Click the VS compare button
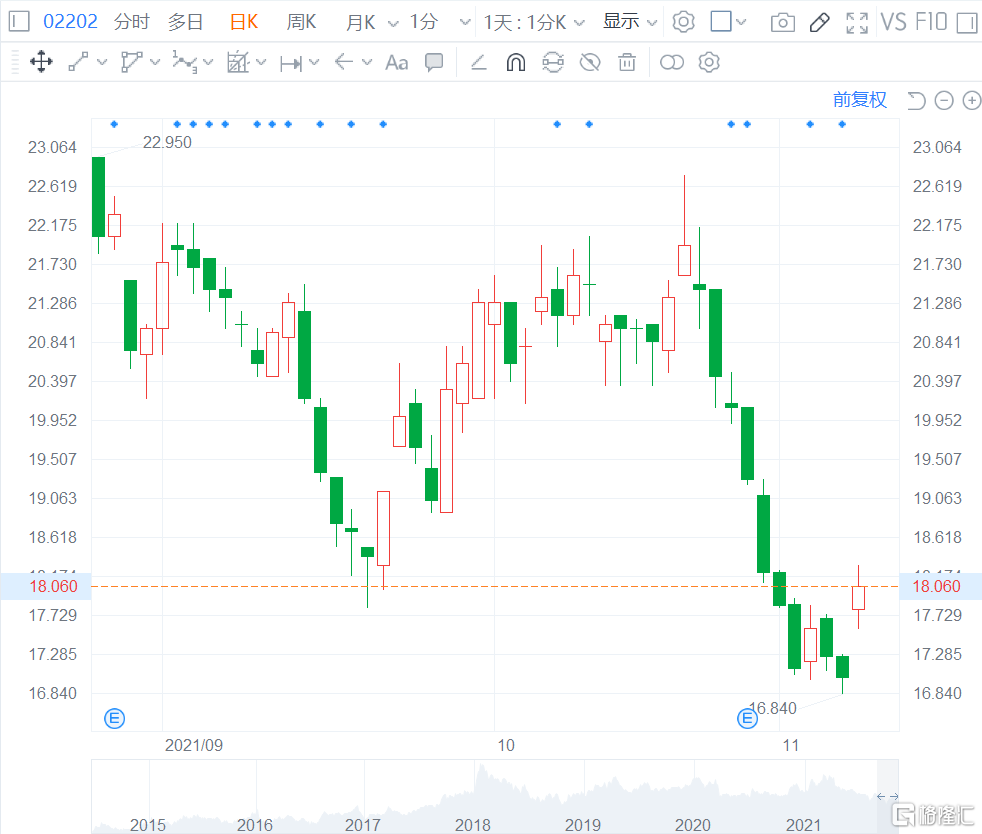This screenshot has height=834, width=982. click(x=893, y=22)
